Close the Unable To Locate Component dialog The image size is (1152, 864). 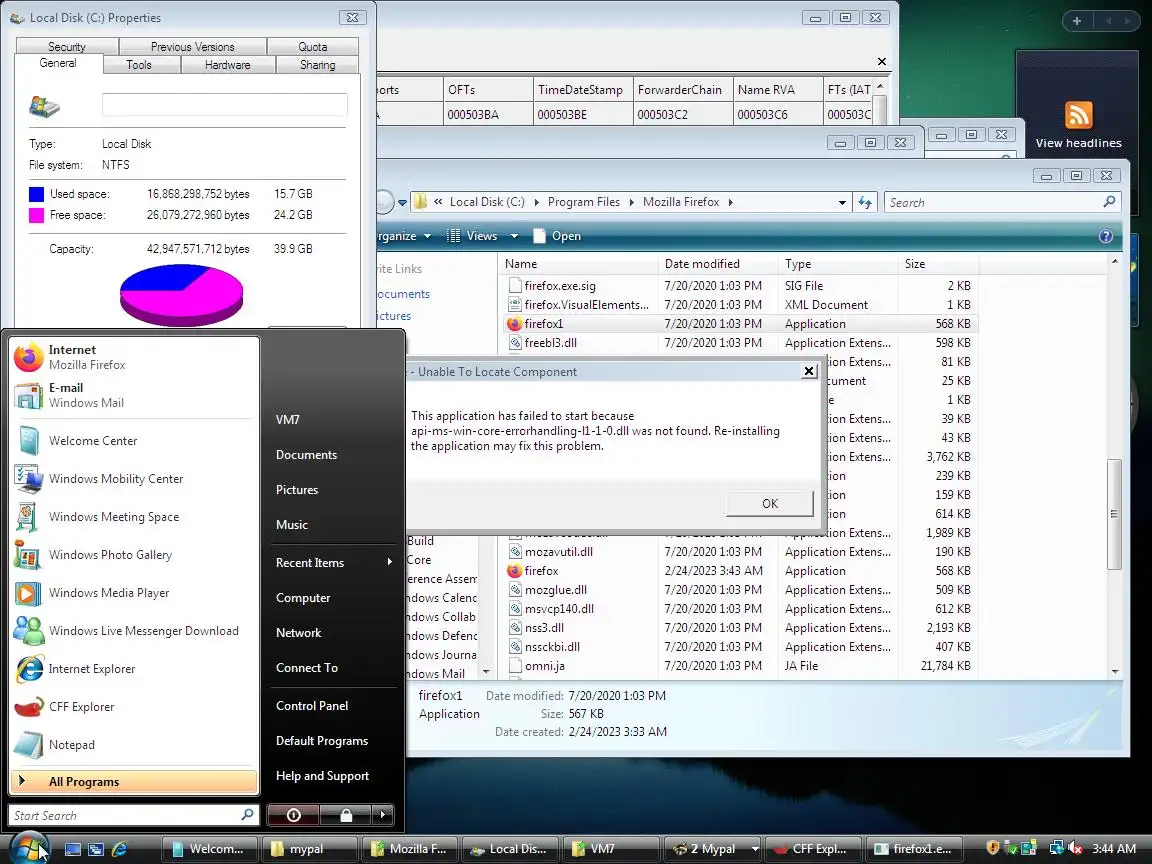808,371
